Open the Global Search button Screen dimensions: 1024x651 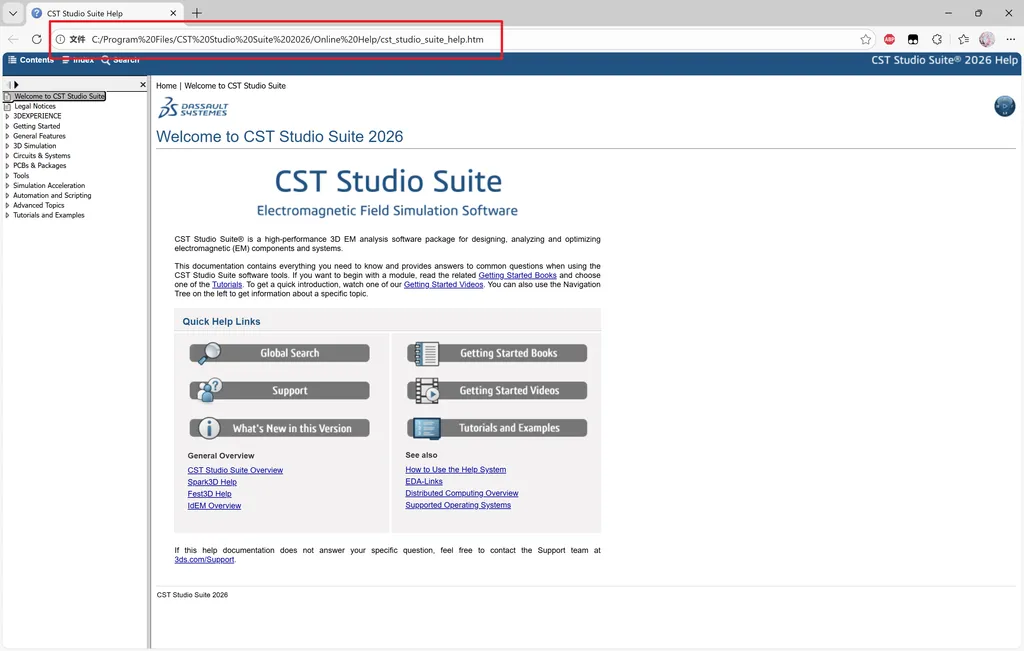[280, 353]
